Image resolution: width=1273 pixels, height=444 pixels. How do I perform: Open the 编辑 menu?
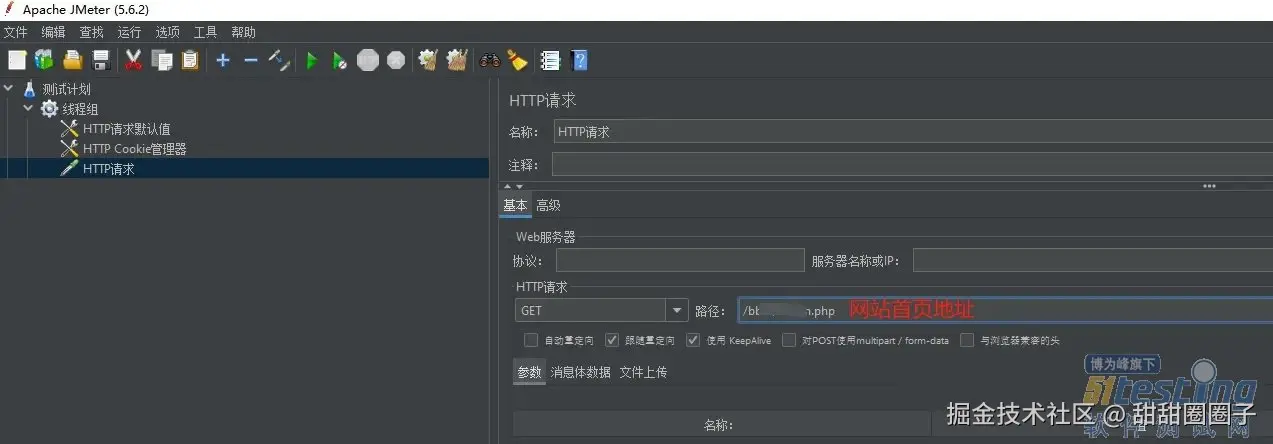click(x=53, y=32)
